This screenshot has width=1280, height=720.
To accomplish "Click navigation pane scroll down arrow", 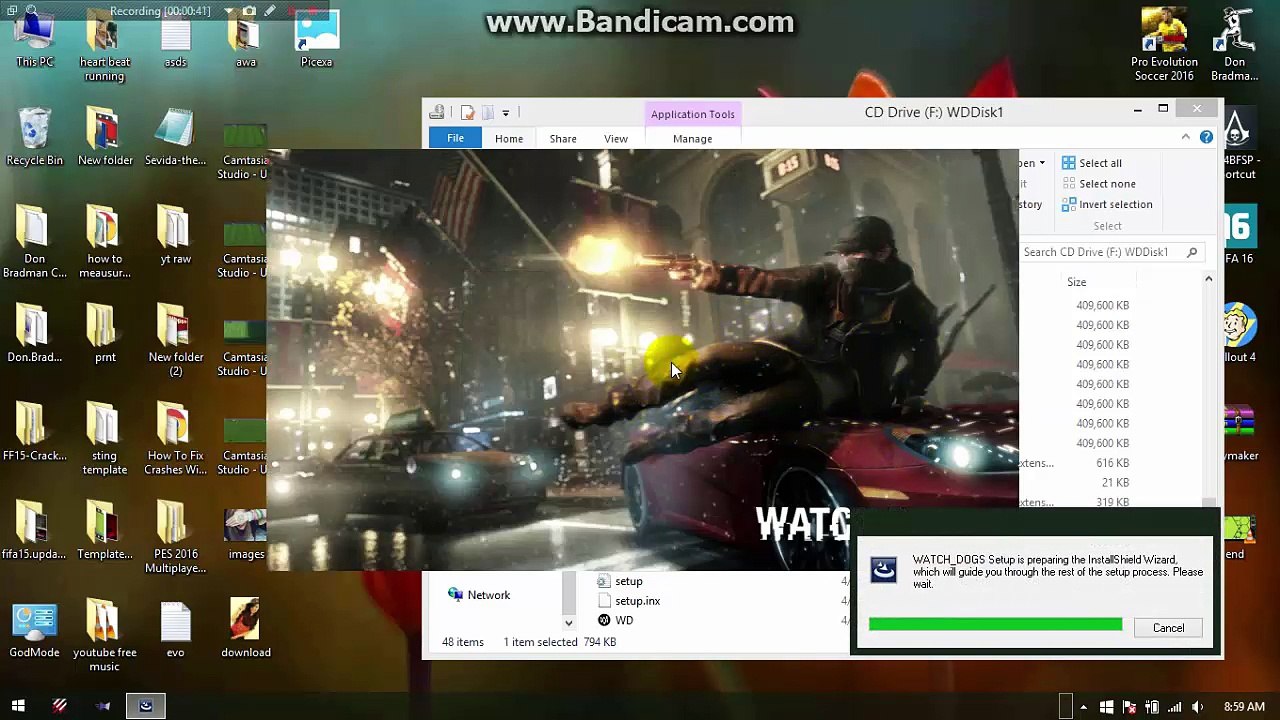I will (568, 623).
